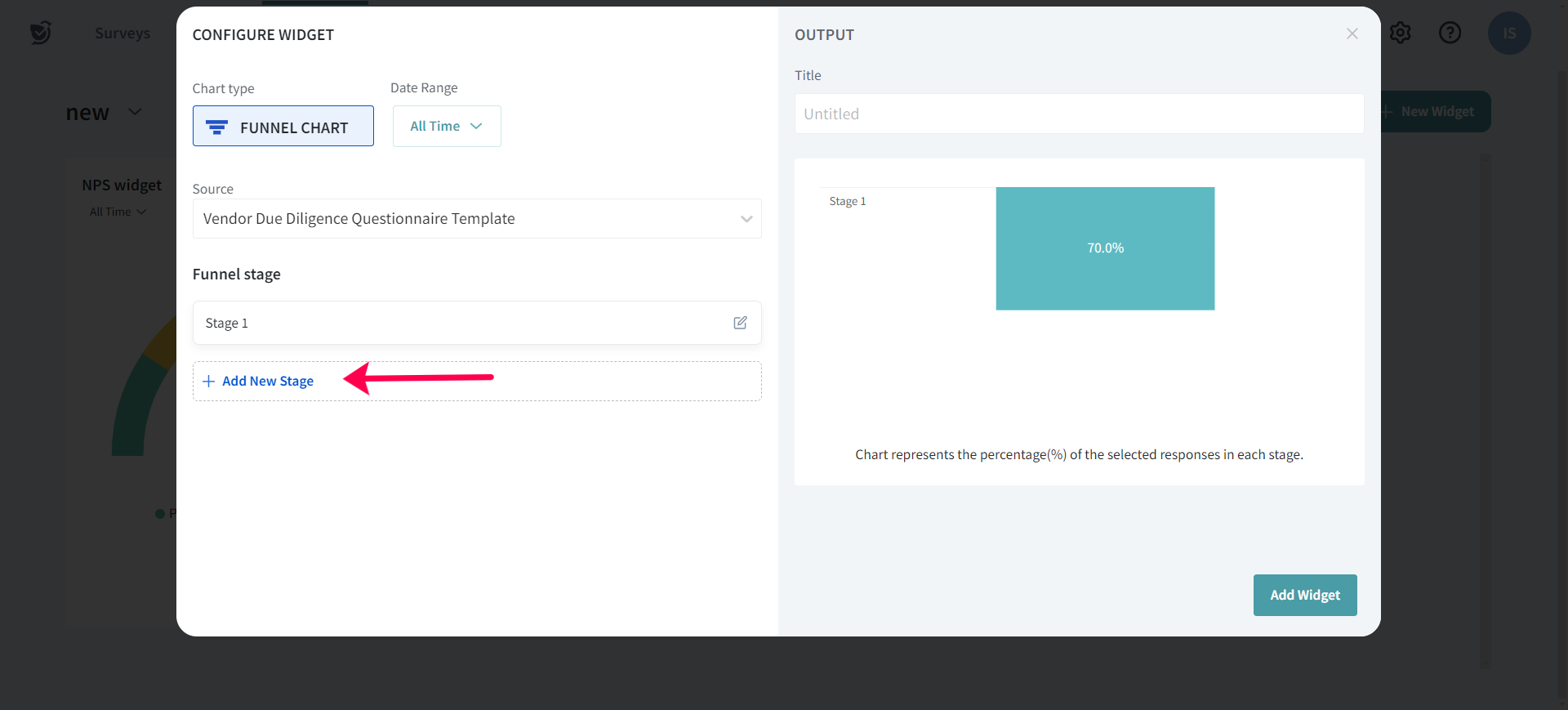The image size is (1568, 710).
Task: Select the Stage 1 funnel stage row
Action: click(457, 323)
